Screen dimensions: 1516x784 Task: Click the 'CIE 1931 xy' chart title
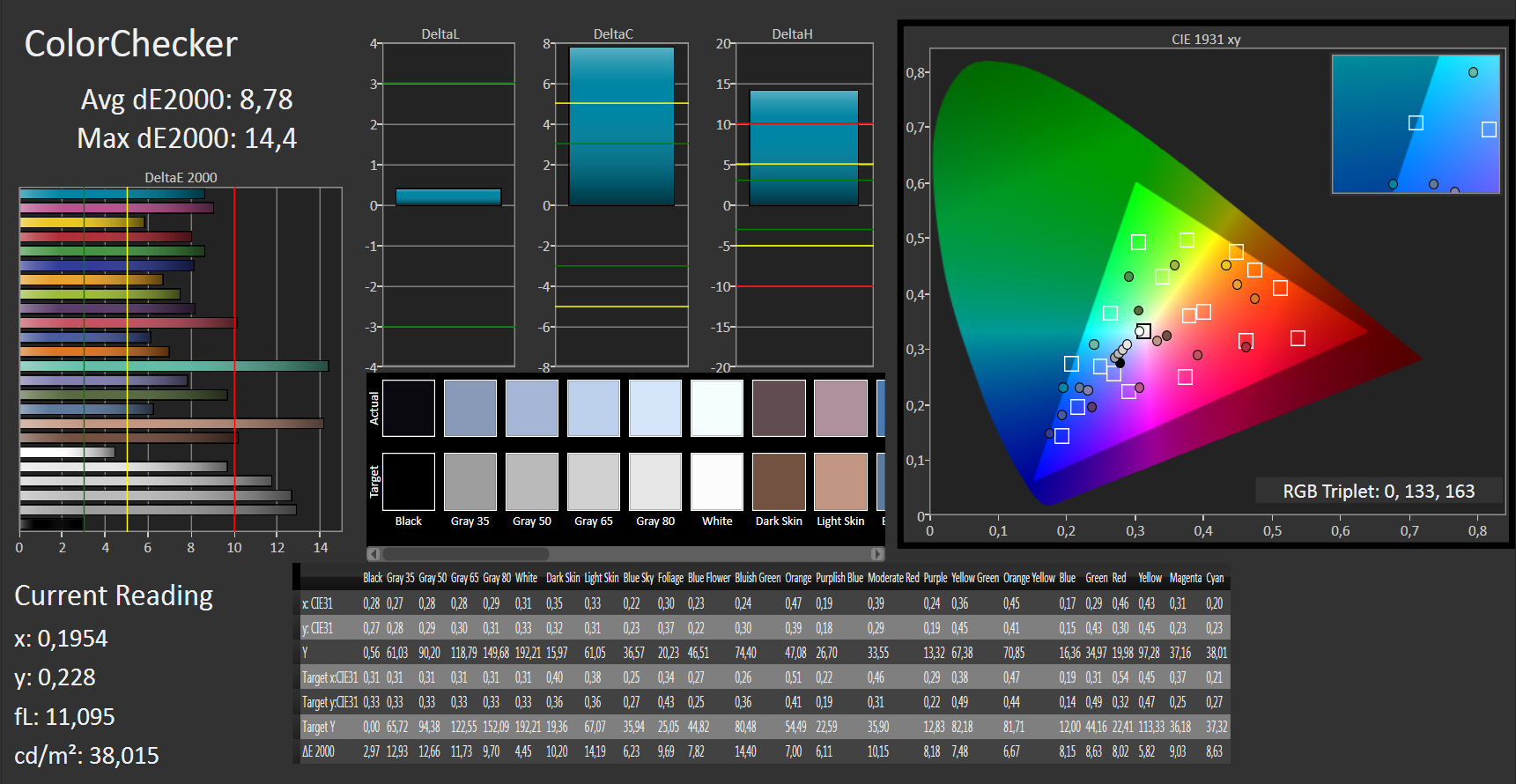[x=1206, y=40]
